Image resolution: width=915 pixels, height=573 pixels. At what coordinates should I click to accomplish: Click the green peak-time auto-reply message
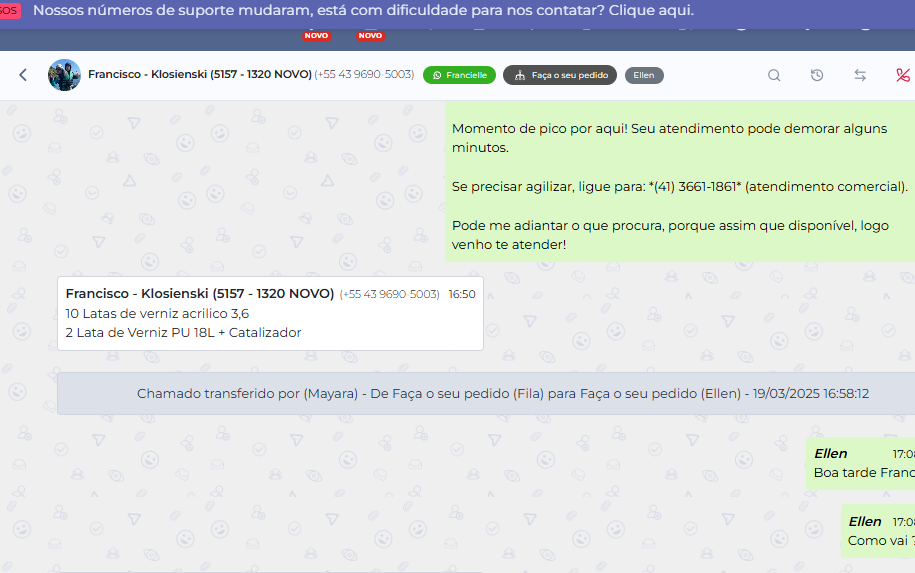click(x=680, y=186)
